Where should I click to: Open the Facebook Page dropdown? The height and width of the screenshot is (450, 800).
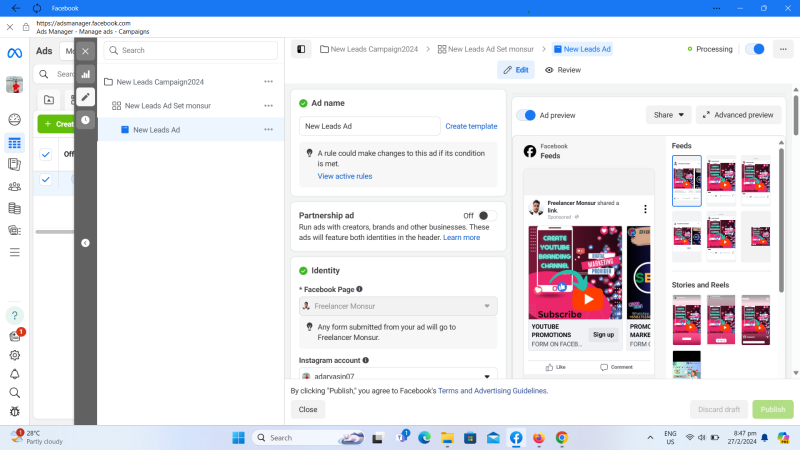398,306
